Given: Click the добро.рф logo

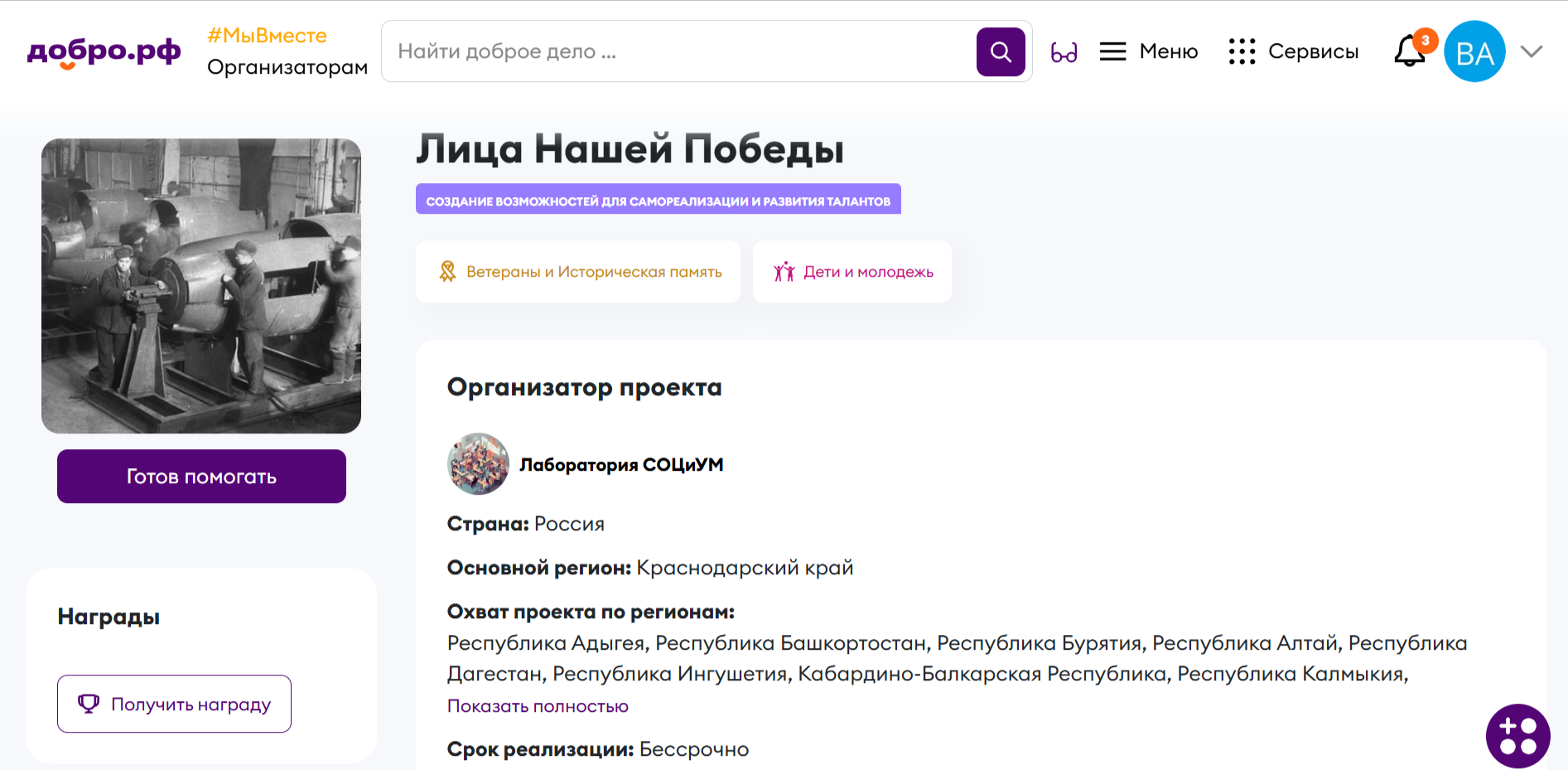Looking at the screenshot, I should (x=104, y=51).
